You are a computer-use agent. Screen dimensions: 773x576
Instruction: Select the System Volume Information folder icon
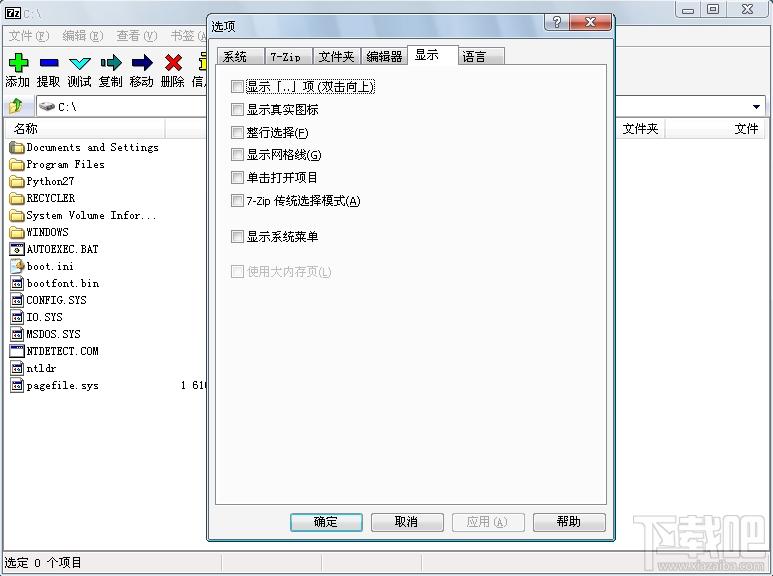pos(17,216)
